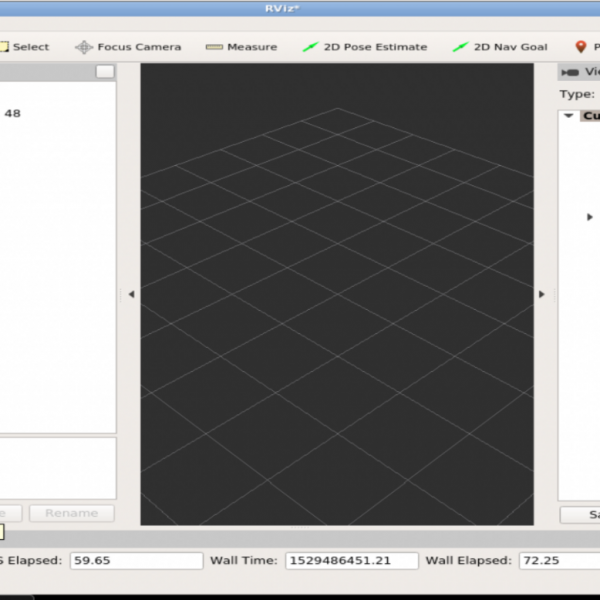Click the Rename button

pyautogui.click(x=72, y=513)
